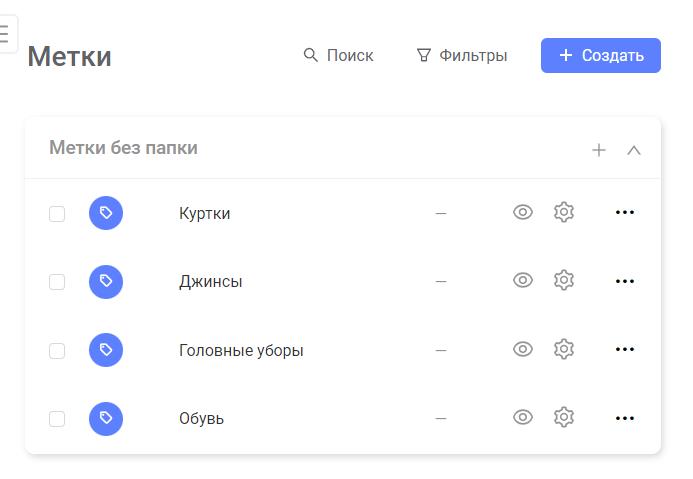
Task: Open three-dot menu for Джинсы row
Action: click(625, 281)
